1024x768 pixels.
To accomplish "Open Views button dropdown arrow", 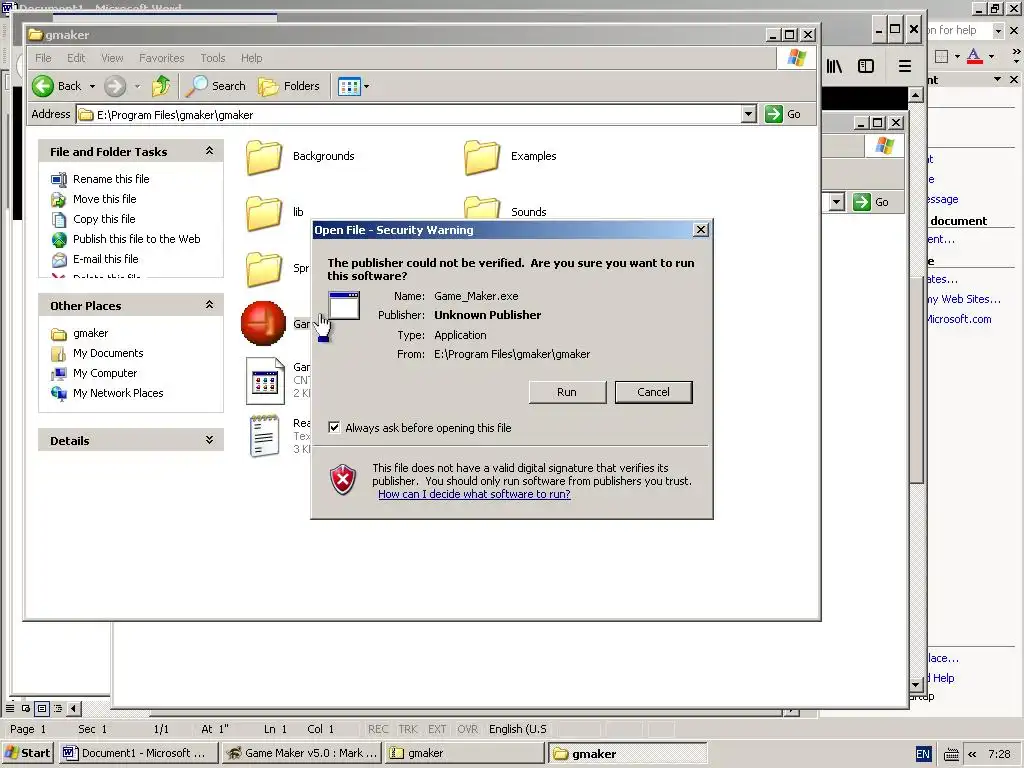I will pyautogui.click(x=366, y=86).
